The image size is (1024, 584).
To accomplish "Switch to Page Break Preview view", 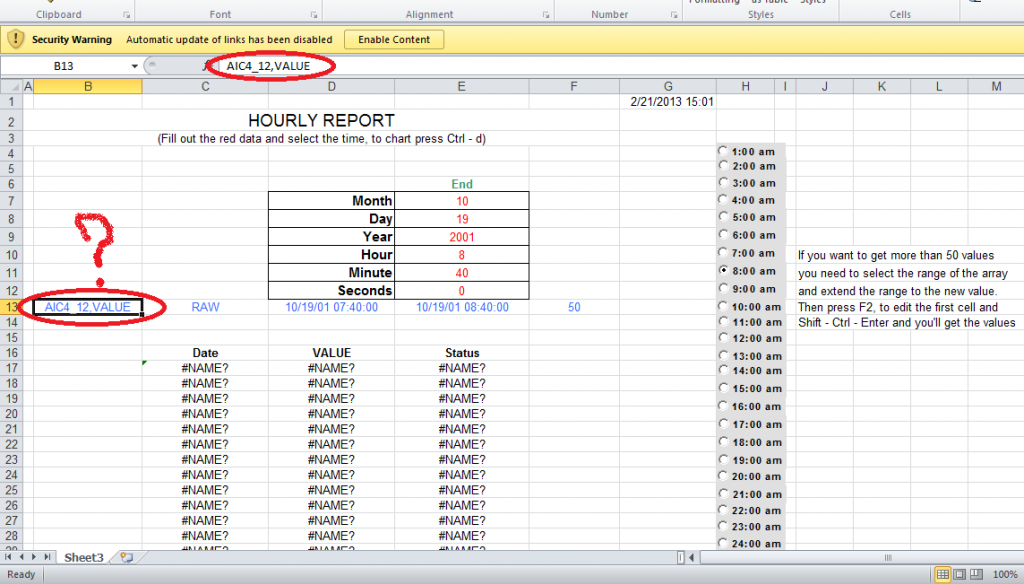I will coord(976,575).
